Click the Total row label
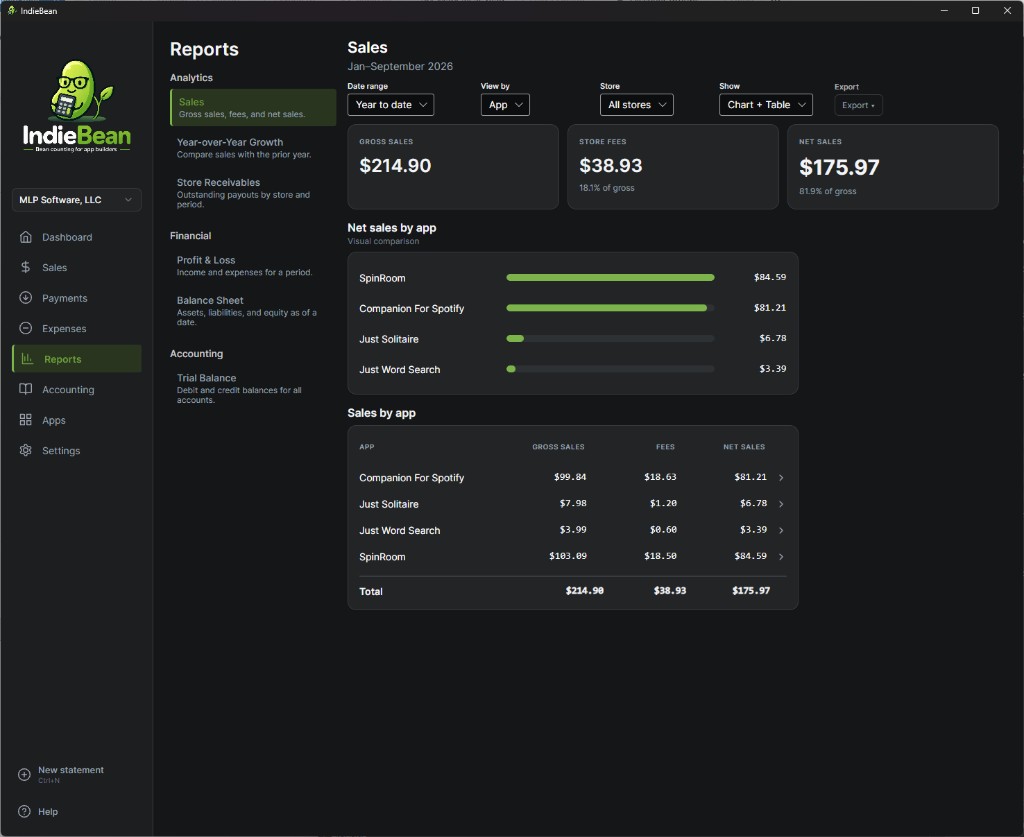Image resolution: width=1024 pixels, height=837 pixels. click(371, 592)
